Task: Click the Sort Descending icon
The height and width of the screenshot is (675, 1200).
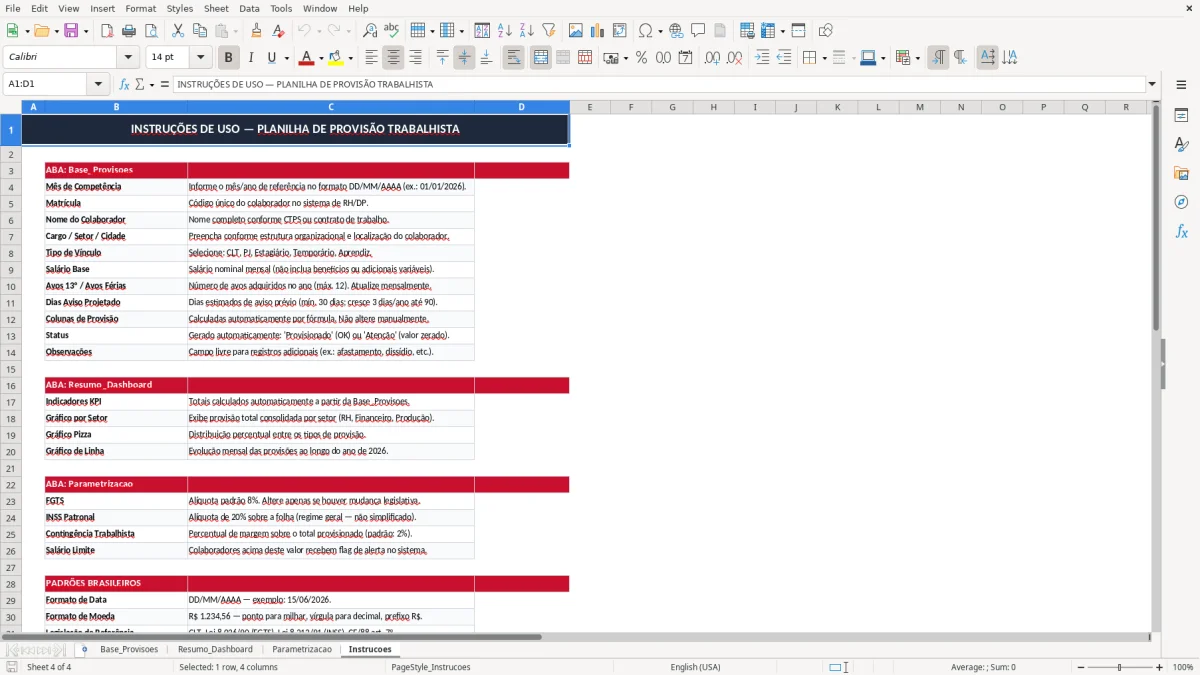Action: point(526,31)
